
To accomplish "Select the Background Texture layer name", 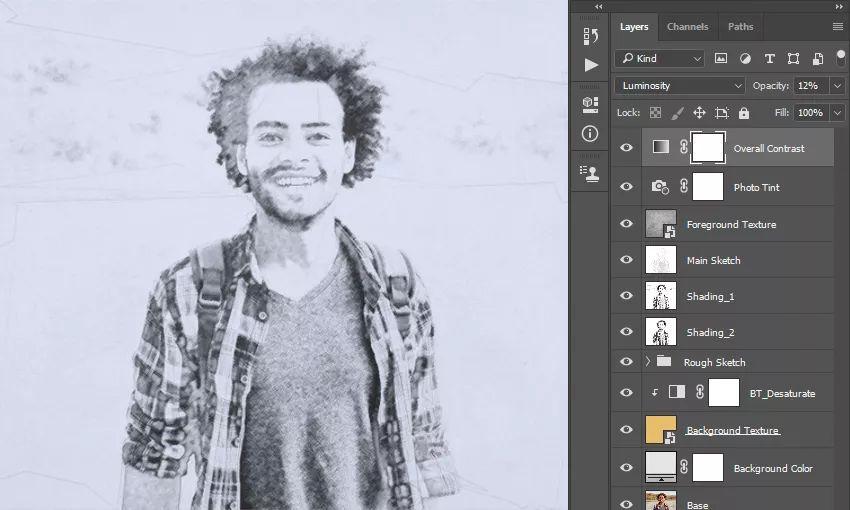I will pos(732,430).
